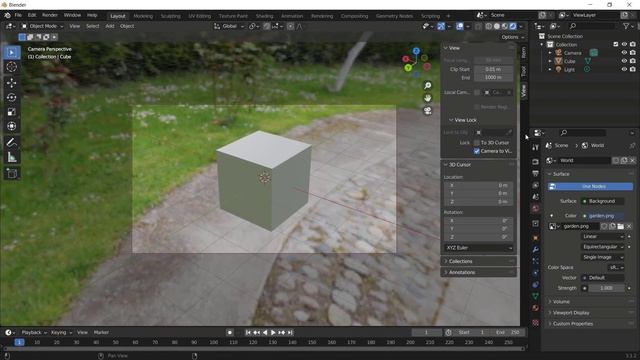Click the viewport zoom magnifier icon
This screenshot has height=360, width=640.
click(x=427, y=86)
